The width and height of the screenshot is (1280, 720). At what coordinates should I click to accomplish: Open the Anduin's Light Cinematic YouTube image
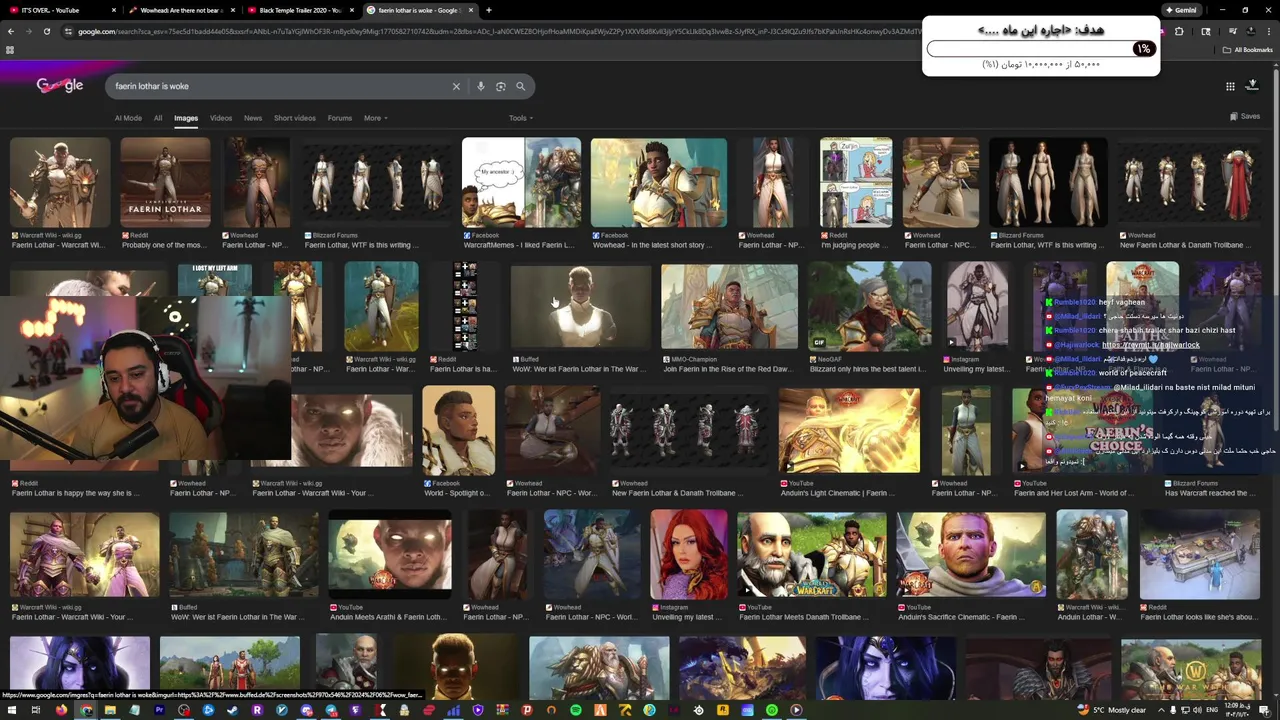point(848,431)
